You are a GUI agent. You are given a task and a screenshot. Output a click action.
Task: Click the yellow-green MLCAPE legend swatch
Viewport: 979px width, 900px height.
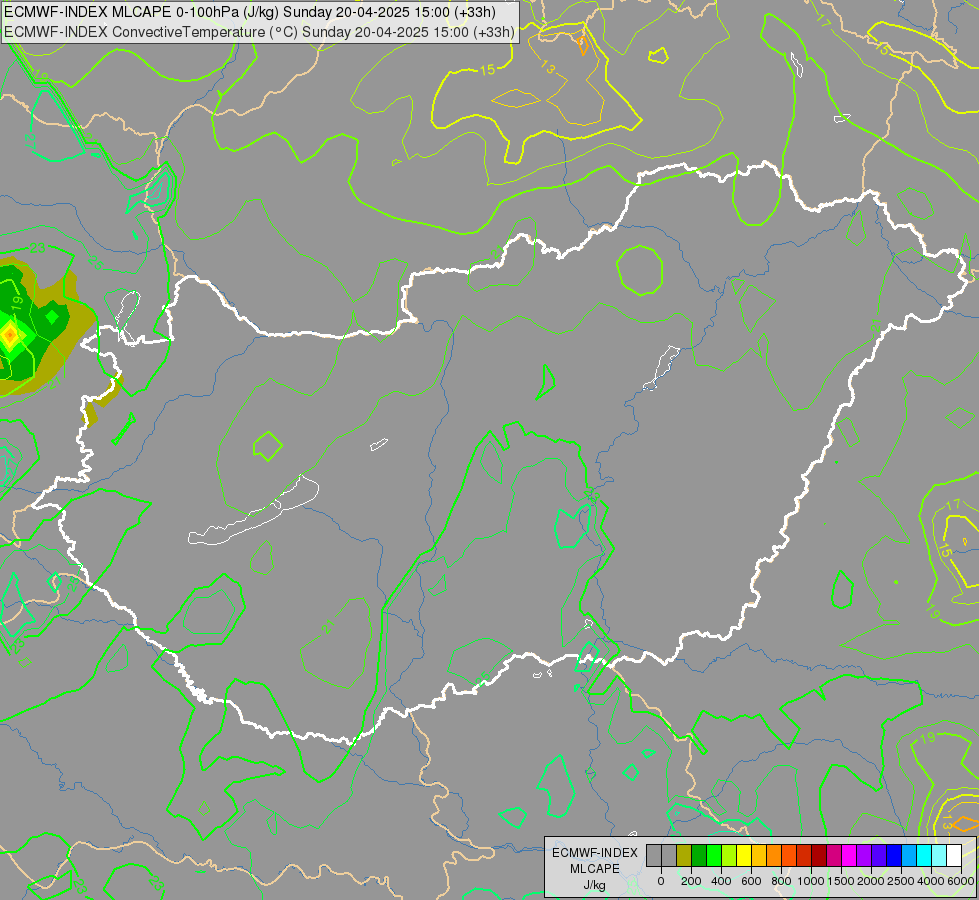(729, 855)
